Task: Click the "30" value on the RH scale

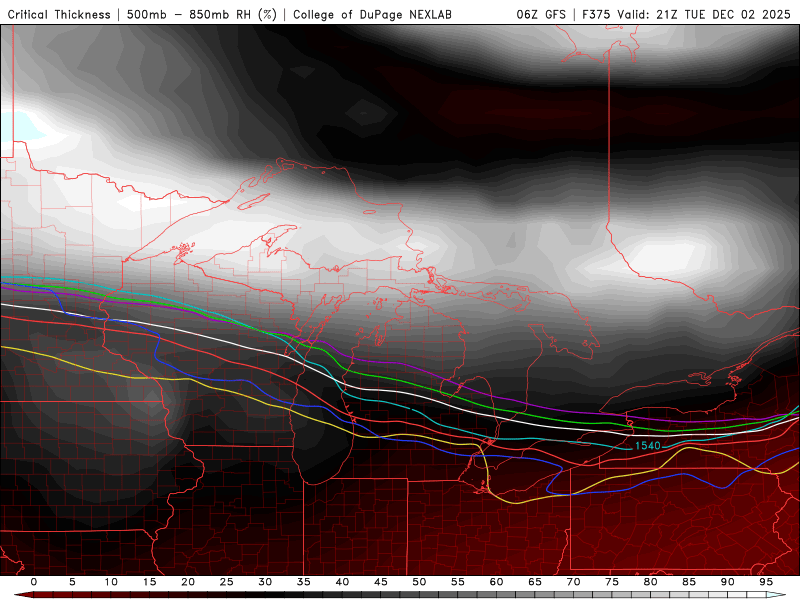Action: click(x=265, y=582)
